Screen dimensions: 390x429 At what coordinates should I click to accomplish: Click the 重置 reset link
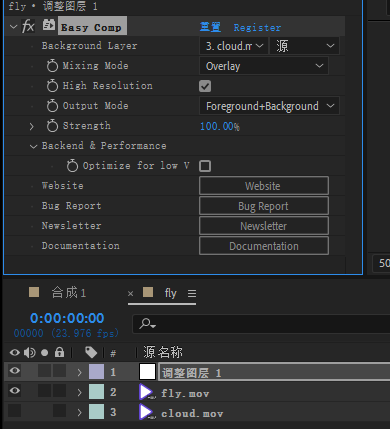coord(210,27)
